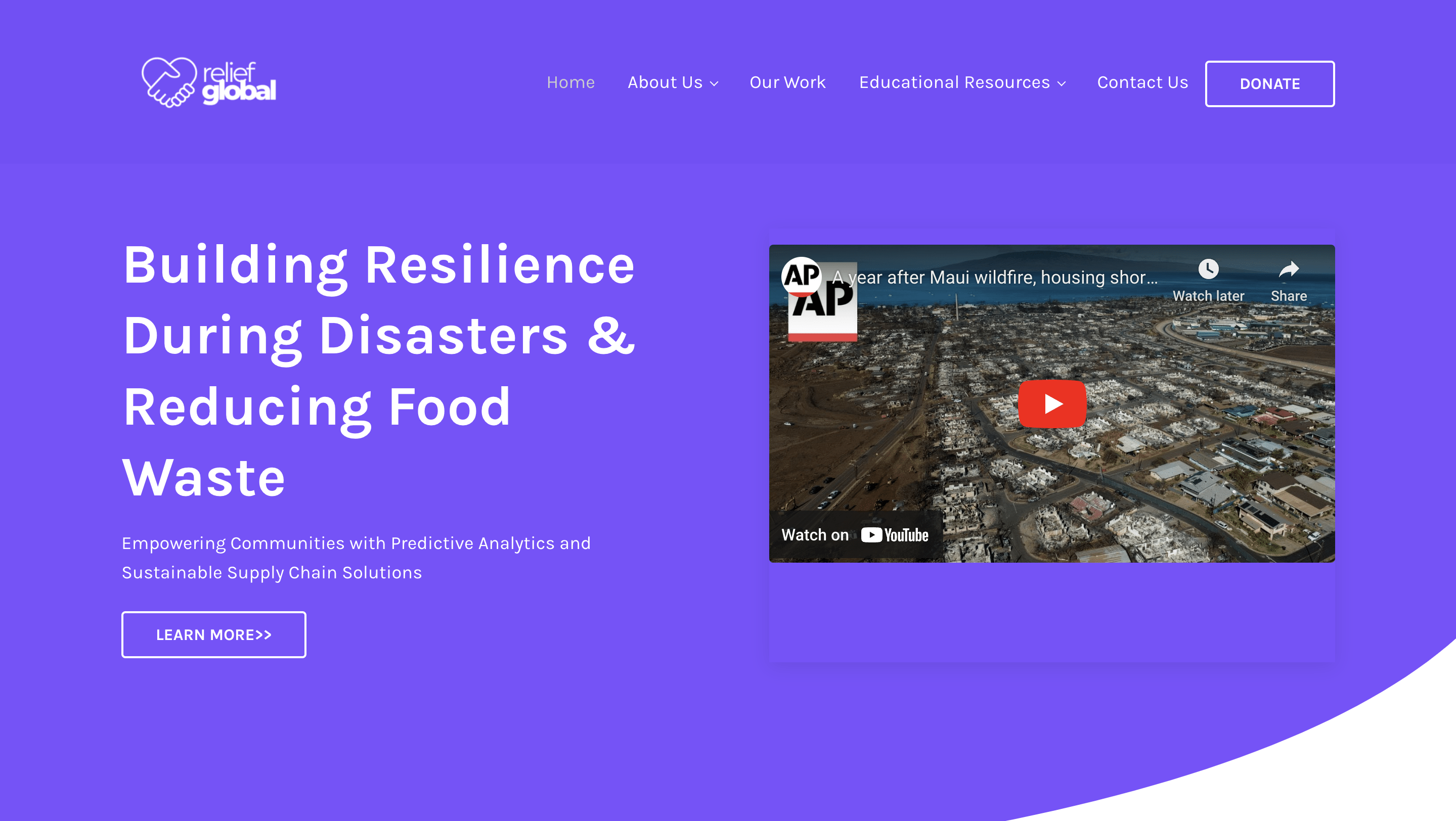Select the Educational Resources menu label
This screenshot has height=821, width=1456.
(954, 82)
